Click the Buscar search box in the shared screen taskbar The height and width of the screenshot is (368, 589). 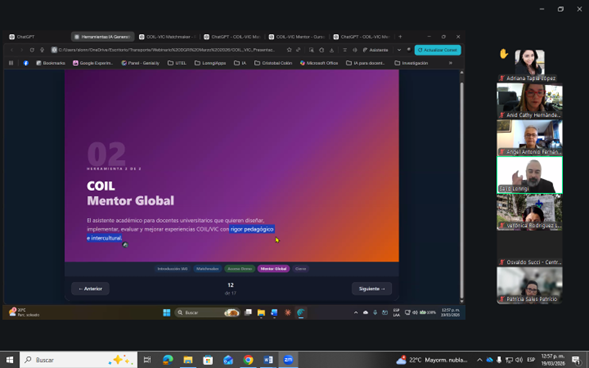207,312
